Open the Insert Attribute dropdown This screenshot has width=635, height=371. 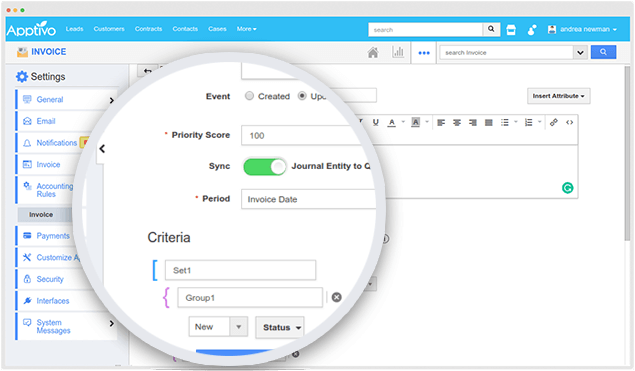point(558,96)
